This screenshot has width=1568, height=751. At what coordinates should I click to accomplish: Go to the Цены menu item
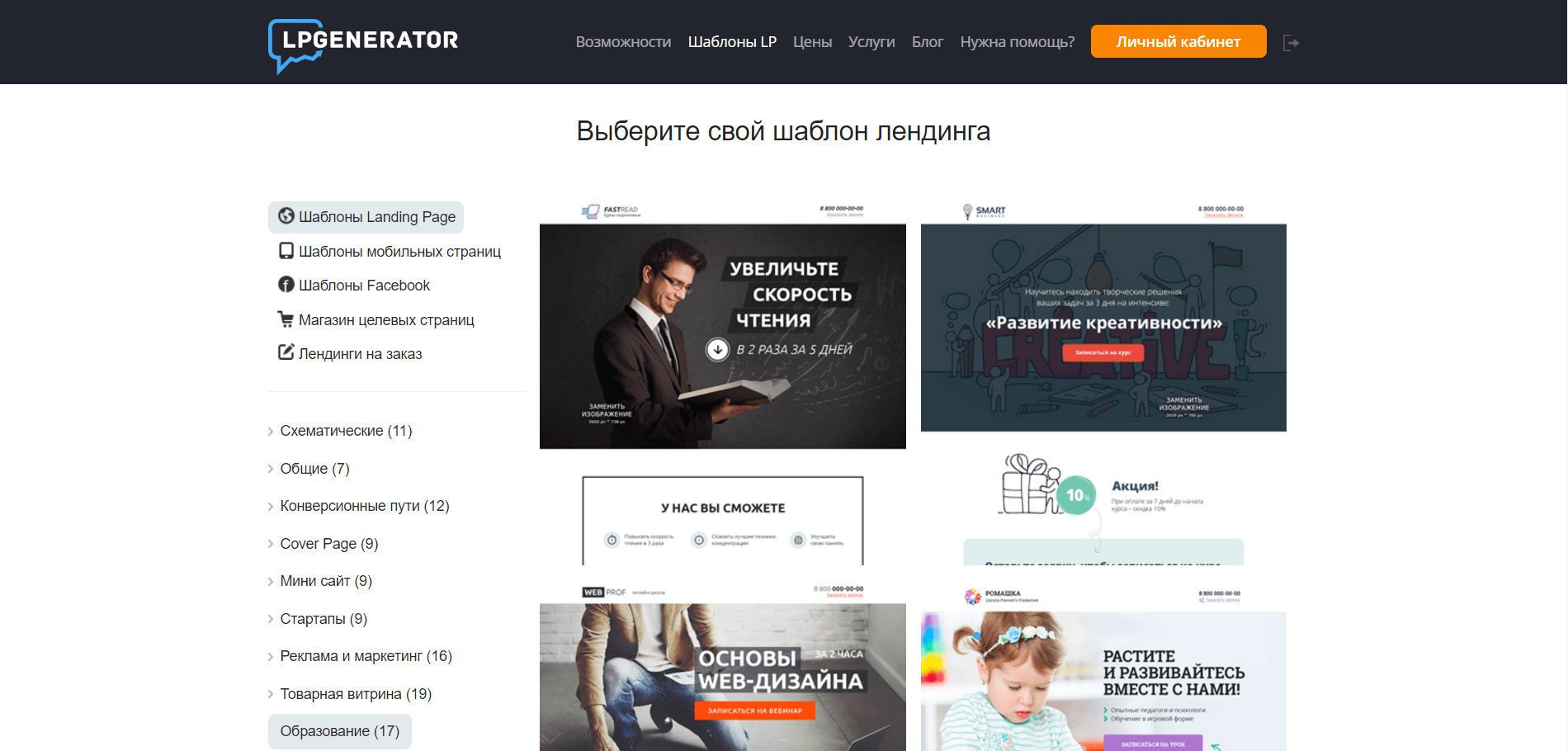tap(812, 42)
